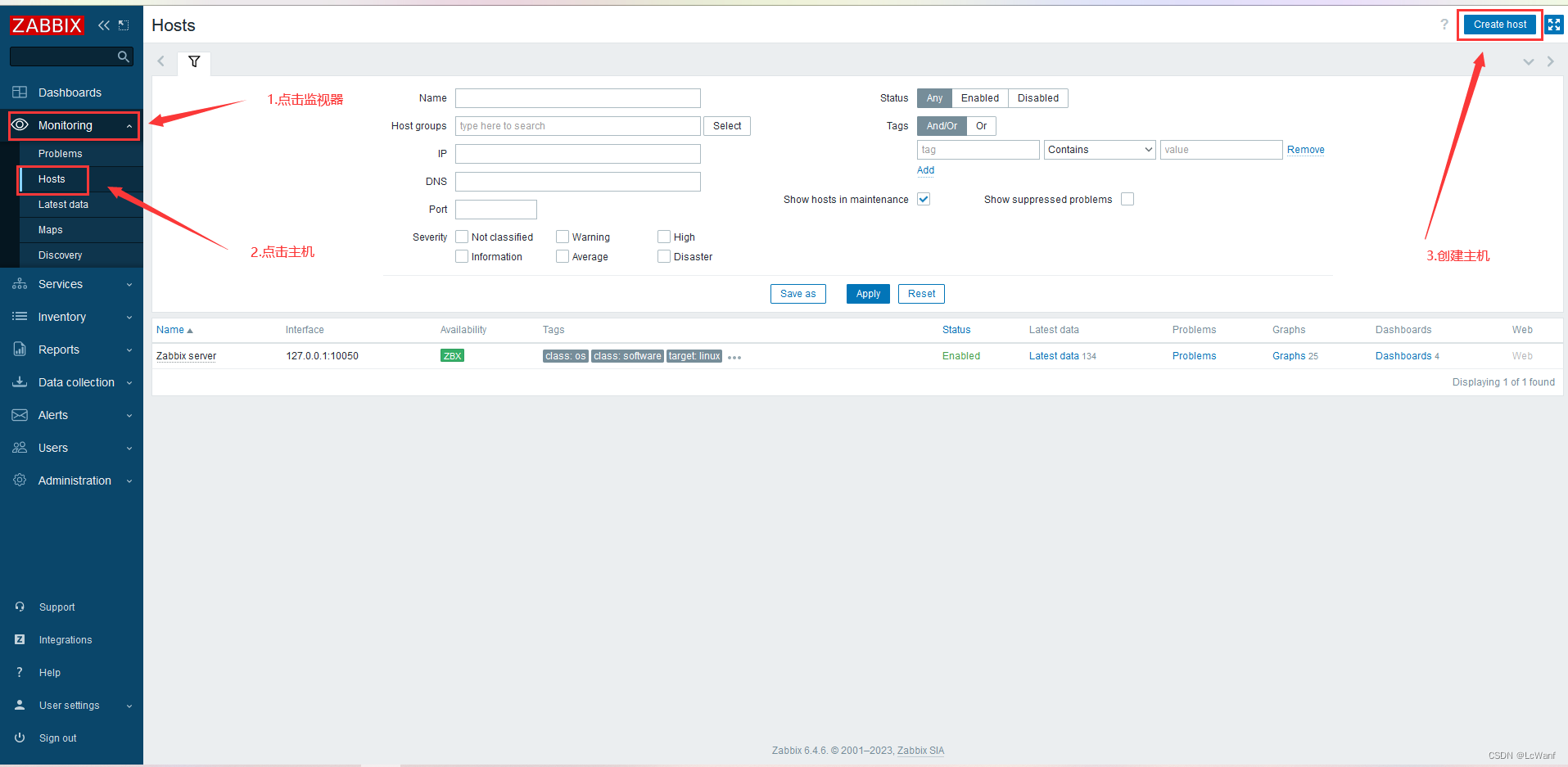The height and width of the screenshot is (767, 1568).
Task: Click the IP filter input field
Action: 578,154
